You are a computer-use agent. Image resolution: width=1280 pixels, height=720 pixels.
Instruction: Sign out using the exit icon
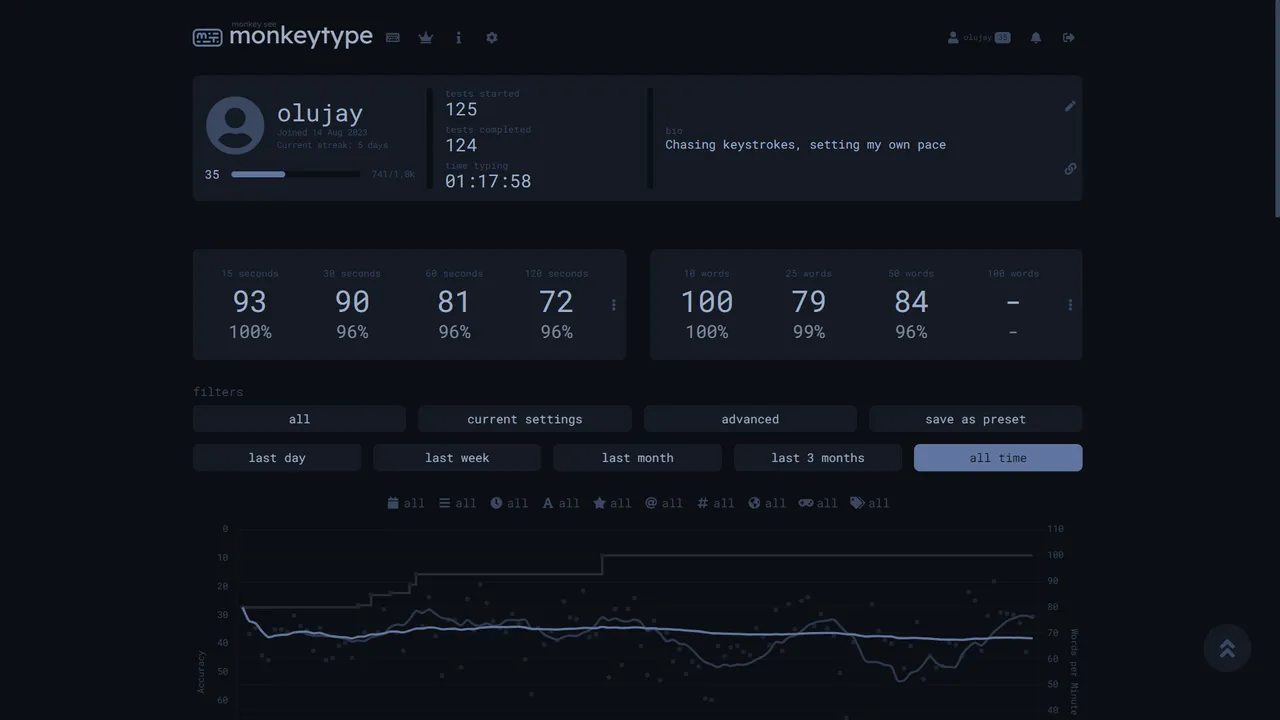pyautogui.click(x=1069, y=38)
